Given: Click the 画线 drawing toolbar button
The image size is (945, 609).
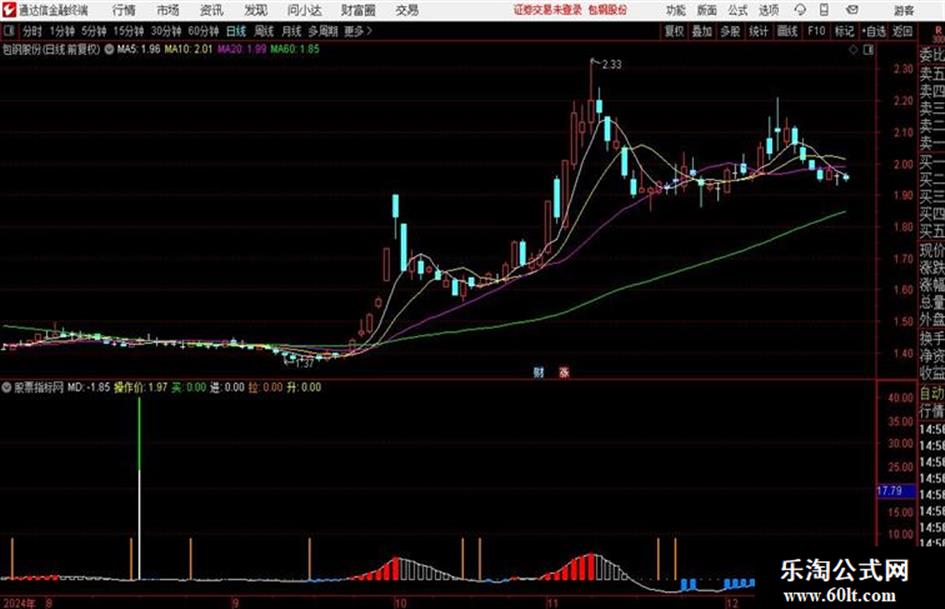Looking at the screenshot, I should click(x=787, y=31).
